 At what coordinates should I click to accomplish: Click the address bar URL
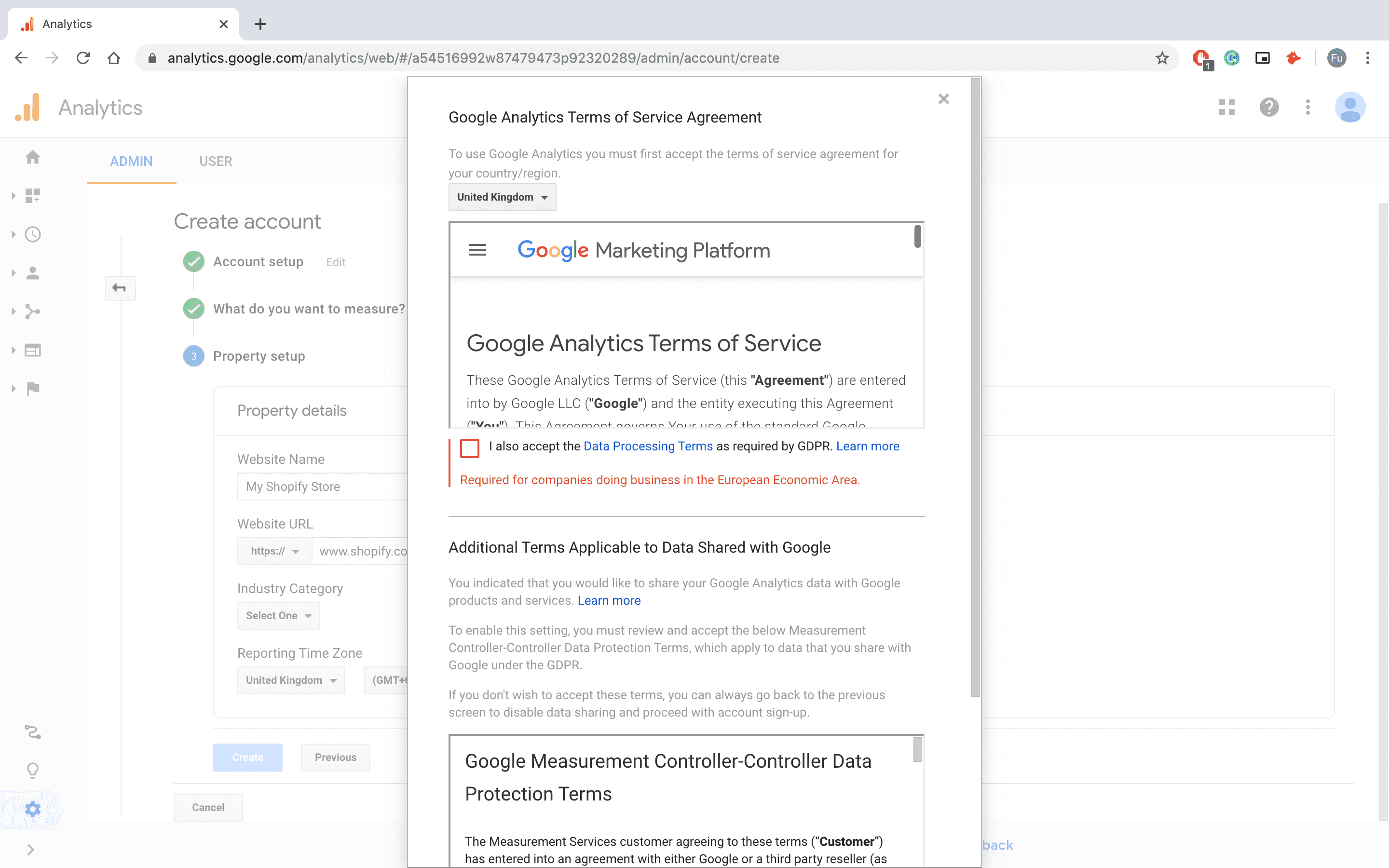coord(473,58)
